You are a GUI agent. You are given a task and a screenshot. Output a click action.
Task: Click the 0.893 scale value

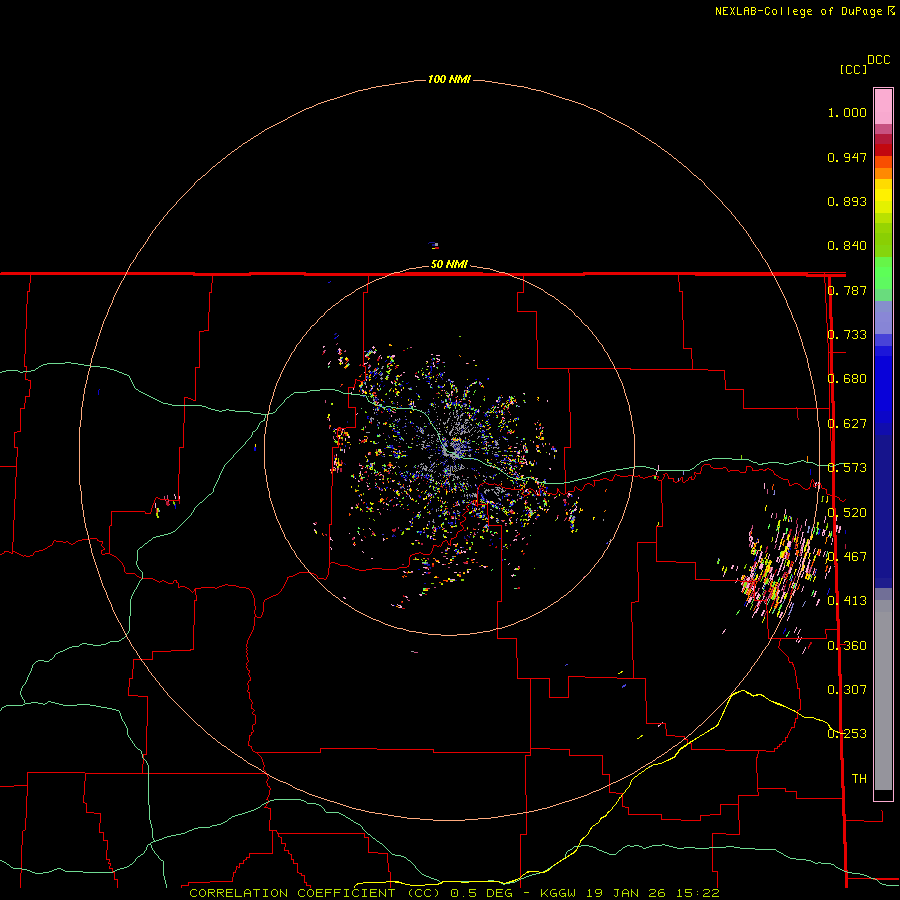[847, 201]
